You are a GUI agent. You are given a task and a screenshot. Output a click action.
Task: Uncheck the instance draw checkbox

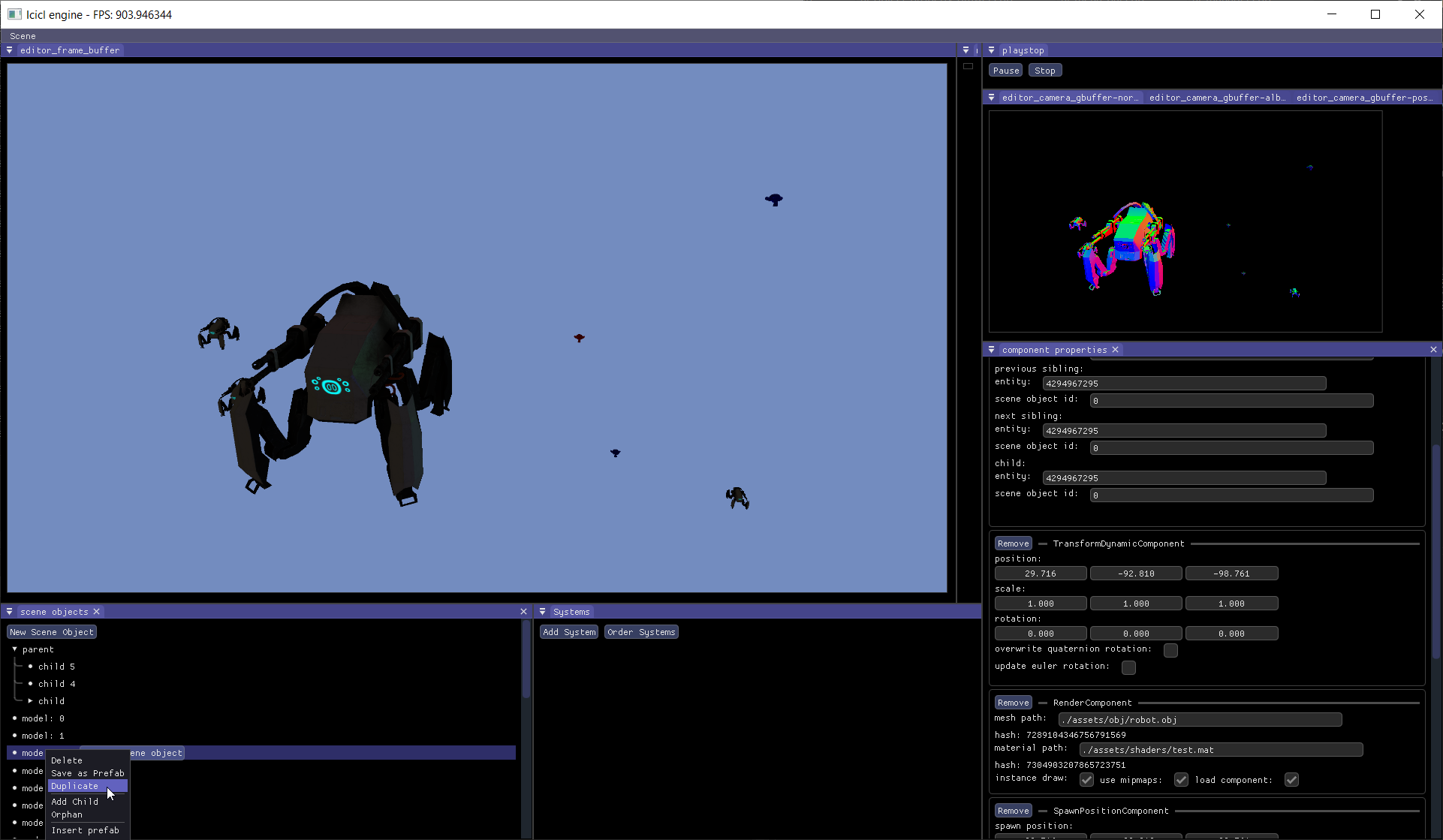pos(1086,780)
